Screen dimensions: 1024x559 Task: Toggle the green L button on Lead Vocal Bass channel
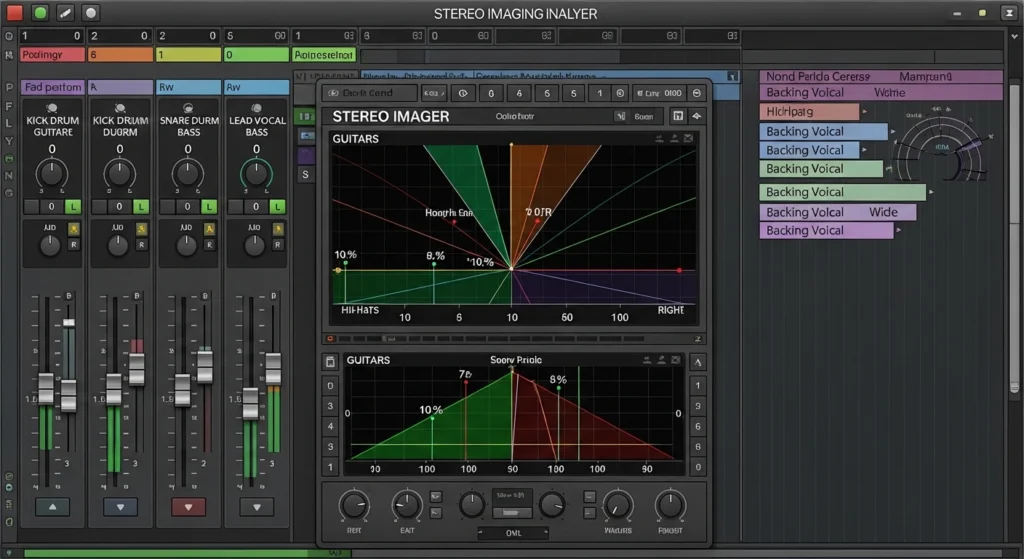pos(277,206)
